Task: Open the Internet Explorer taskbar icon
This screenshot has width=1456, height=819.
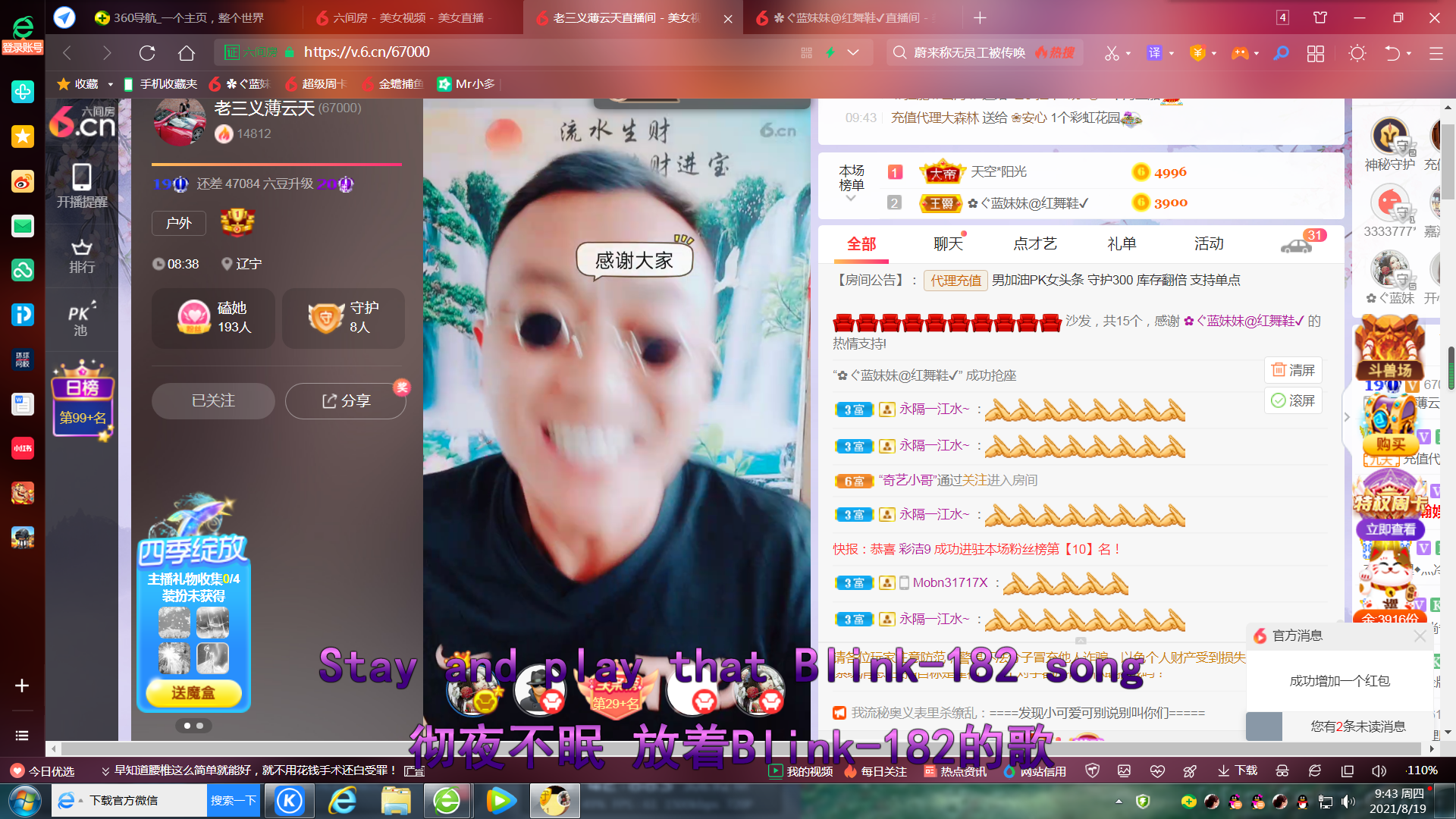Action: coord(343,801)
